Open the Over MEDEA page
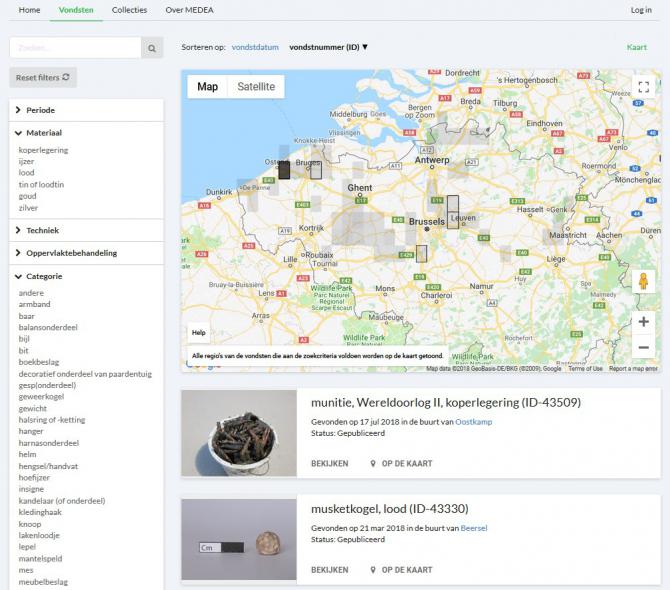The image size is (670, 590). (x=187, y=10)
